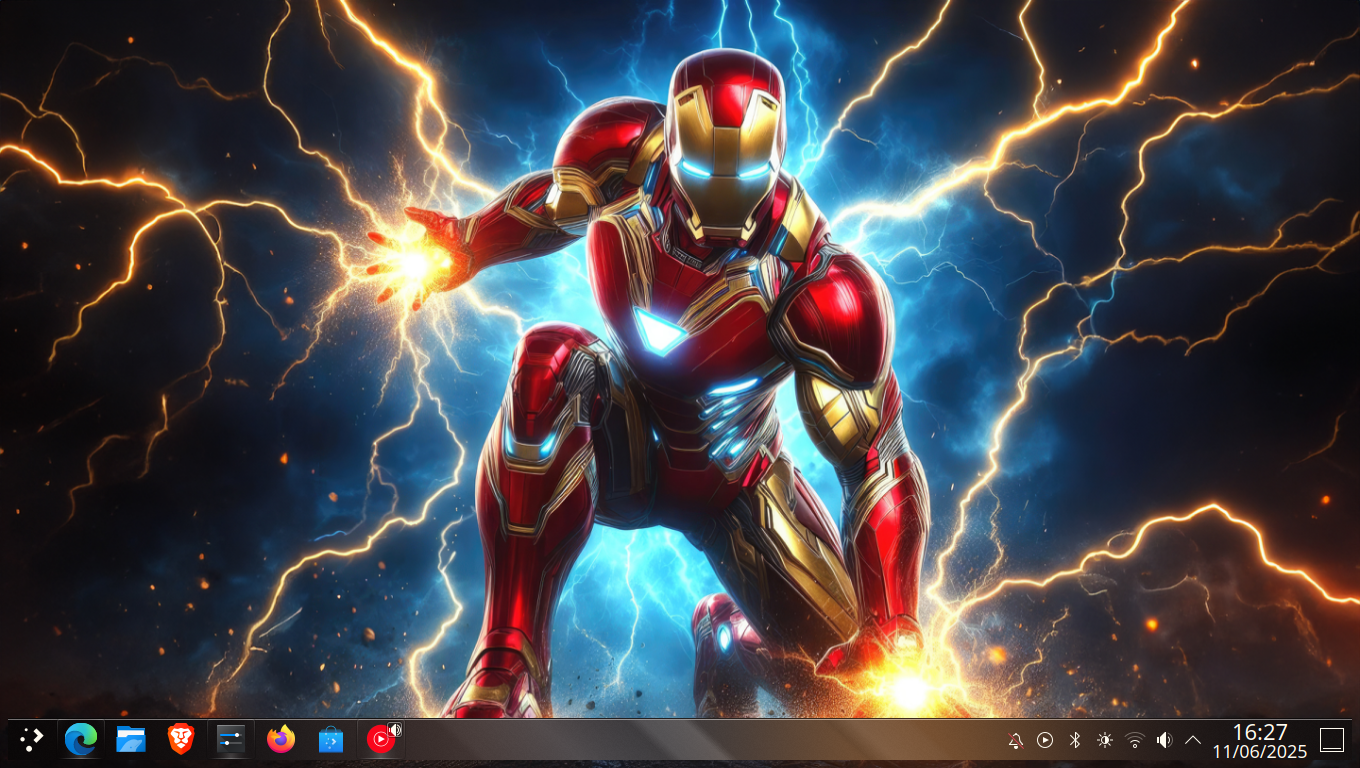Image resolution: width=1360 pixels, height=768 pixels.
Task: Open the Bluetooth tray menu
Action: [1075, 740]
